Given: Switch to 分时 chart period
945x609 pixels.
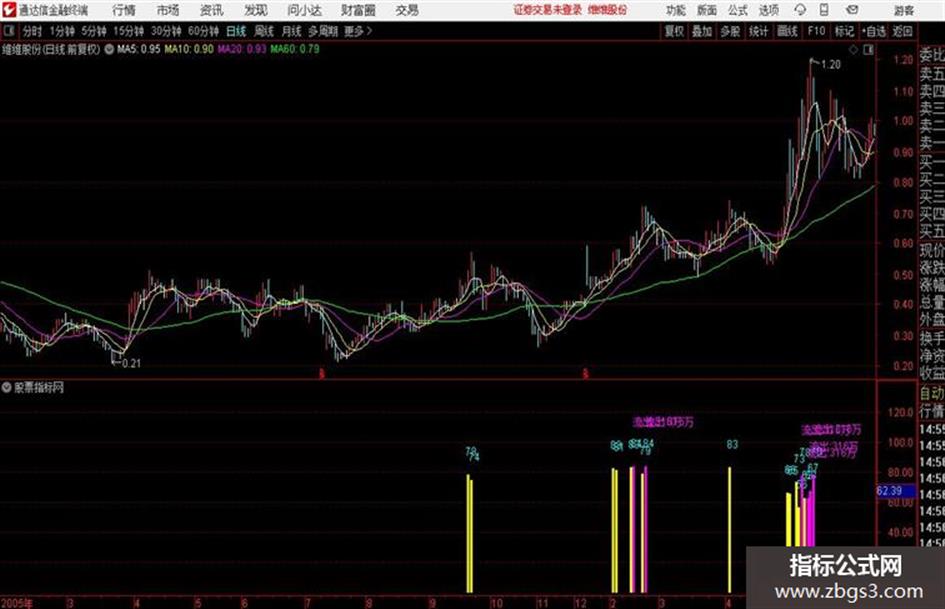Looking at the screenshot, I should pos(31,31).
